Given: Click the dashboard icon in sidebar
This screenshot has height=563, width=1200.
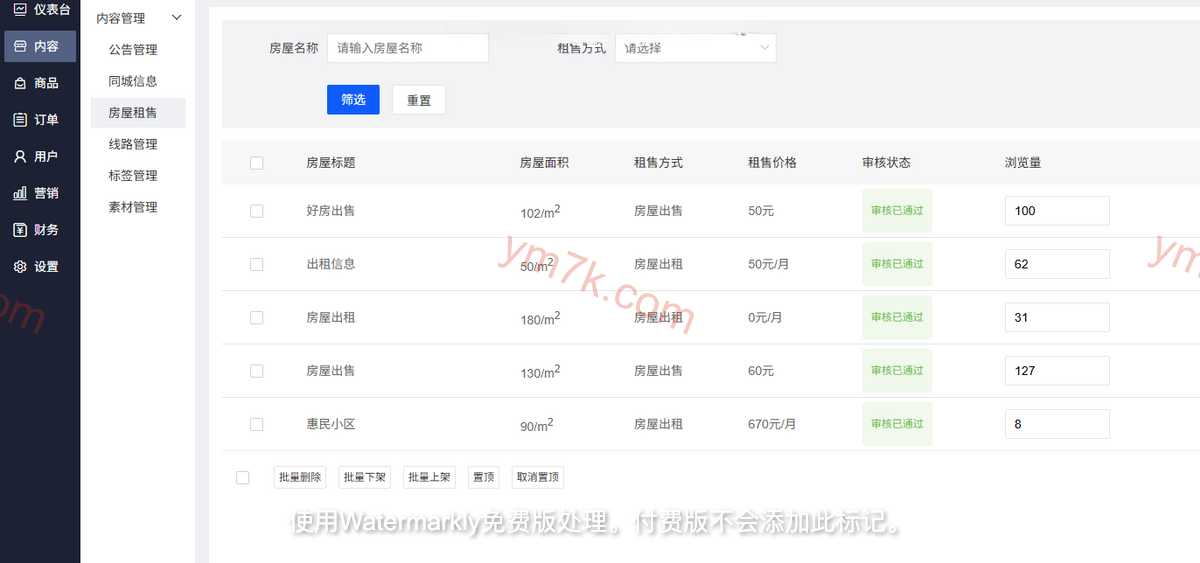Looking at the screenshot, I should tap(20, 9).
